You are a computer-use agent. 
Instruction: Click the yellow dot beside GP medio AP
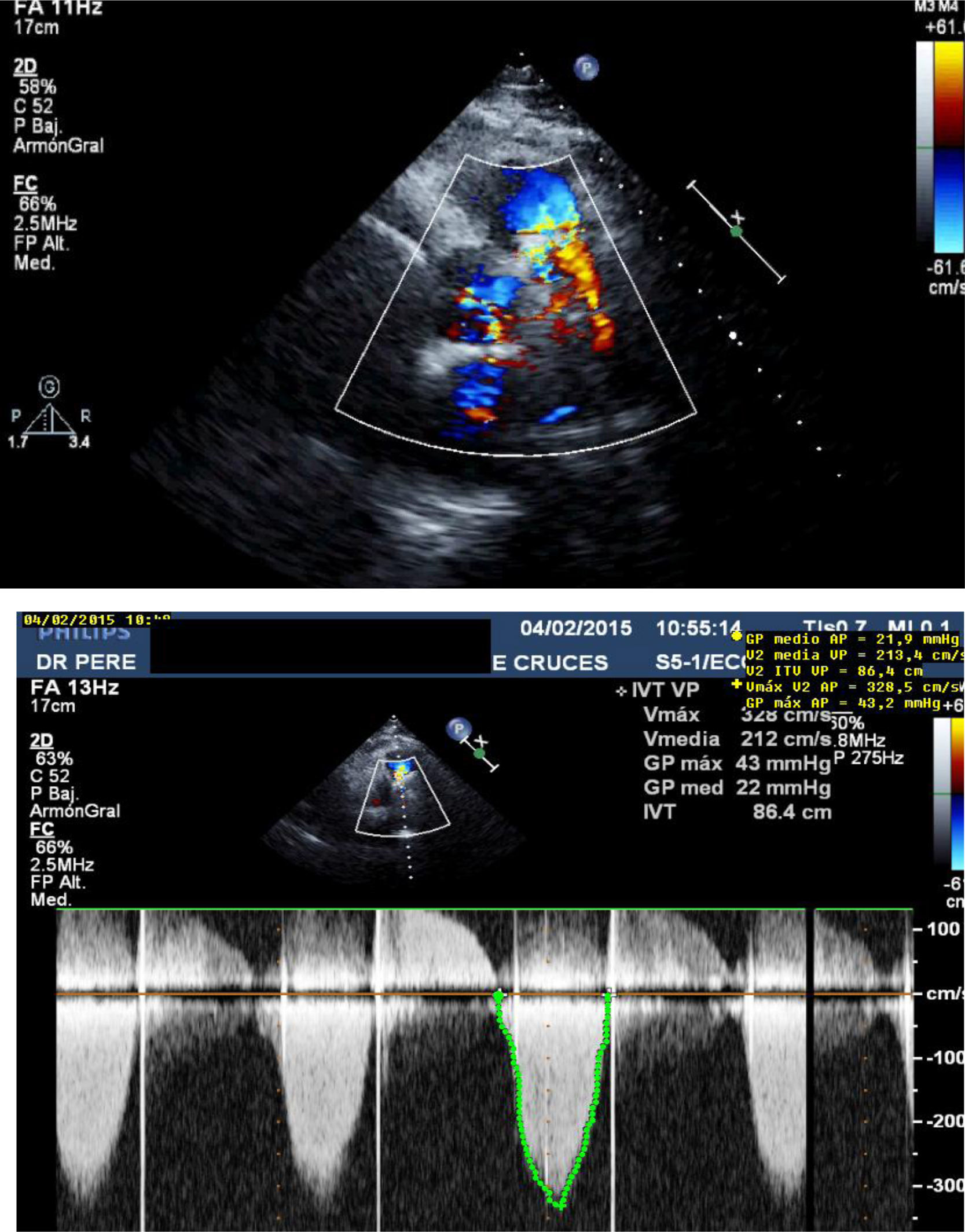(x=736, y=636)
